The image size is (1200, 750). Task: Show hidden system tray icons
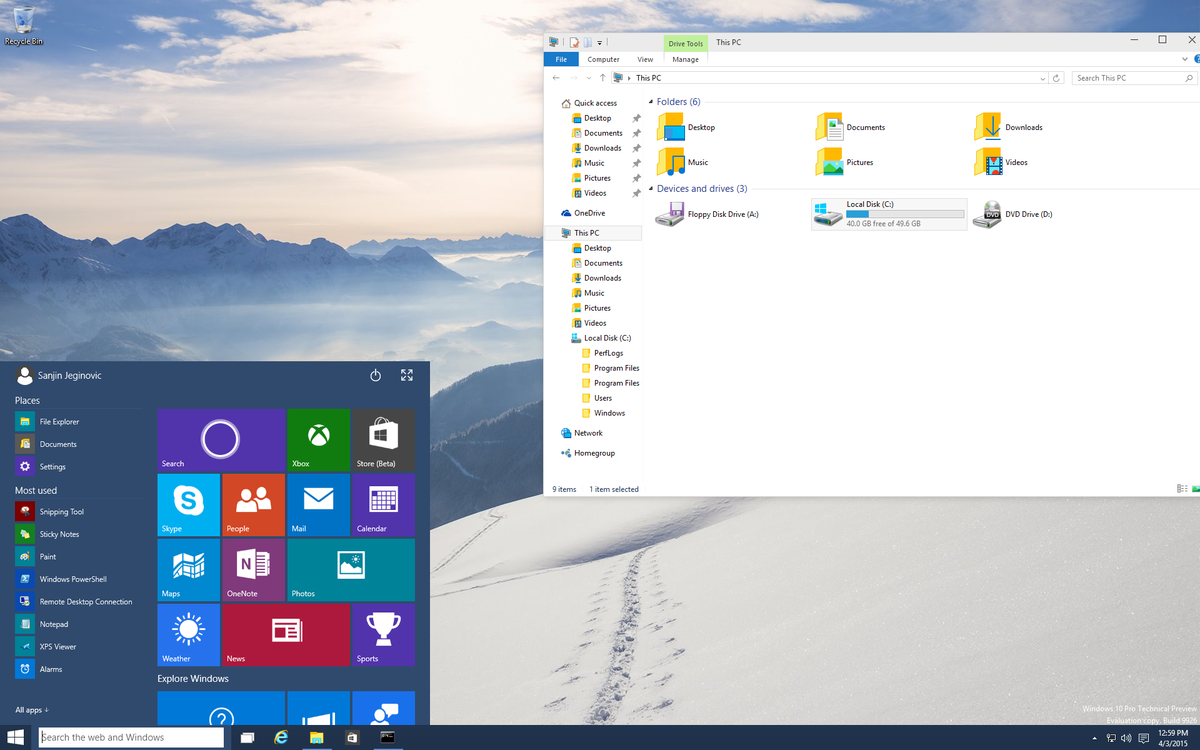point(1095,738)
